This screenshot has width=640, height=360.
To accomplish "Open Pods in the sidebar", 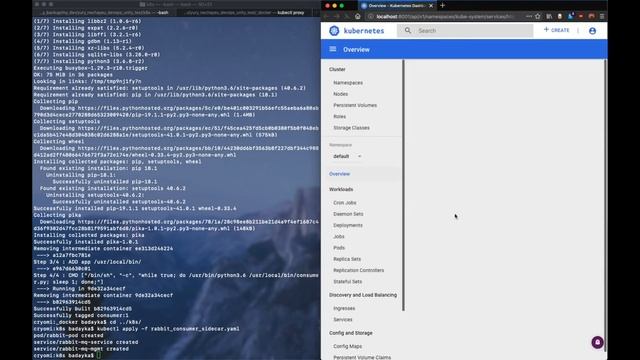I will click(x=339, y=248).
